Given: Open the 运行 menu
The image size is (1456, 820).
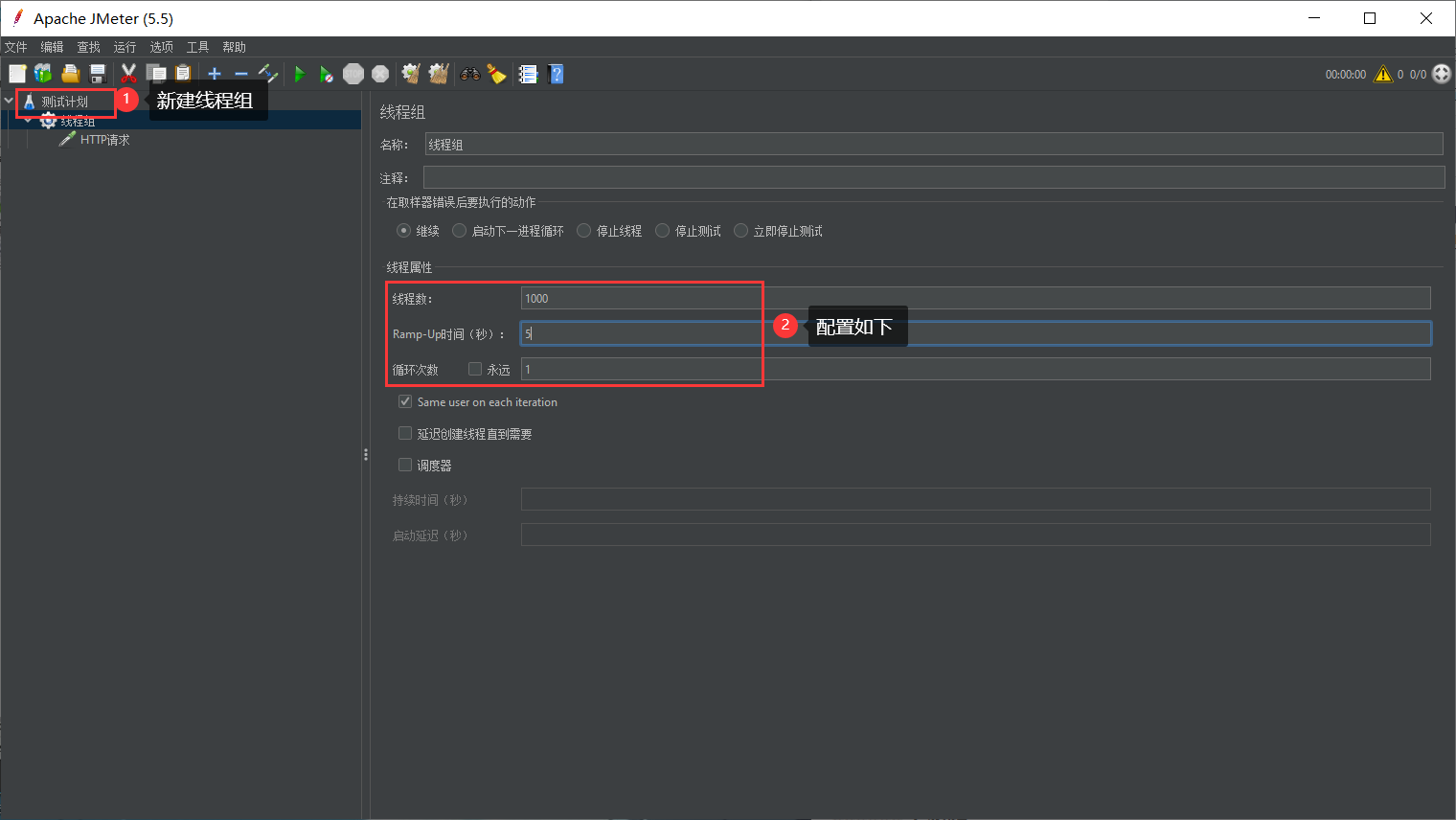Looking at the screenshot, I should point(125,47).
